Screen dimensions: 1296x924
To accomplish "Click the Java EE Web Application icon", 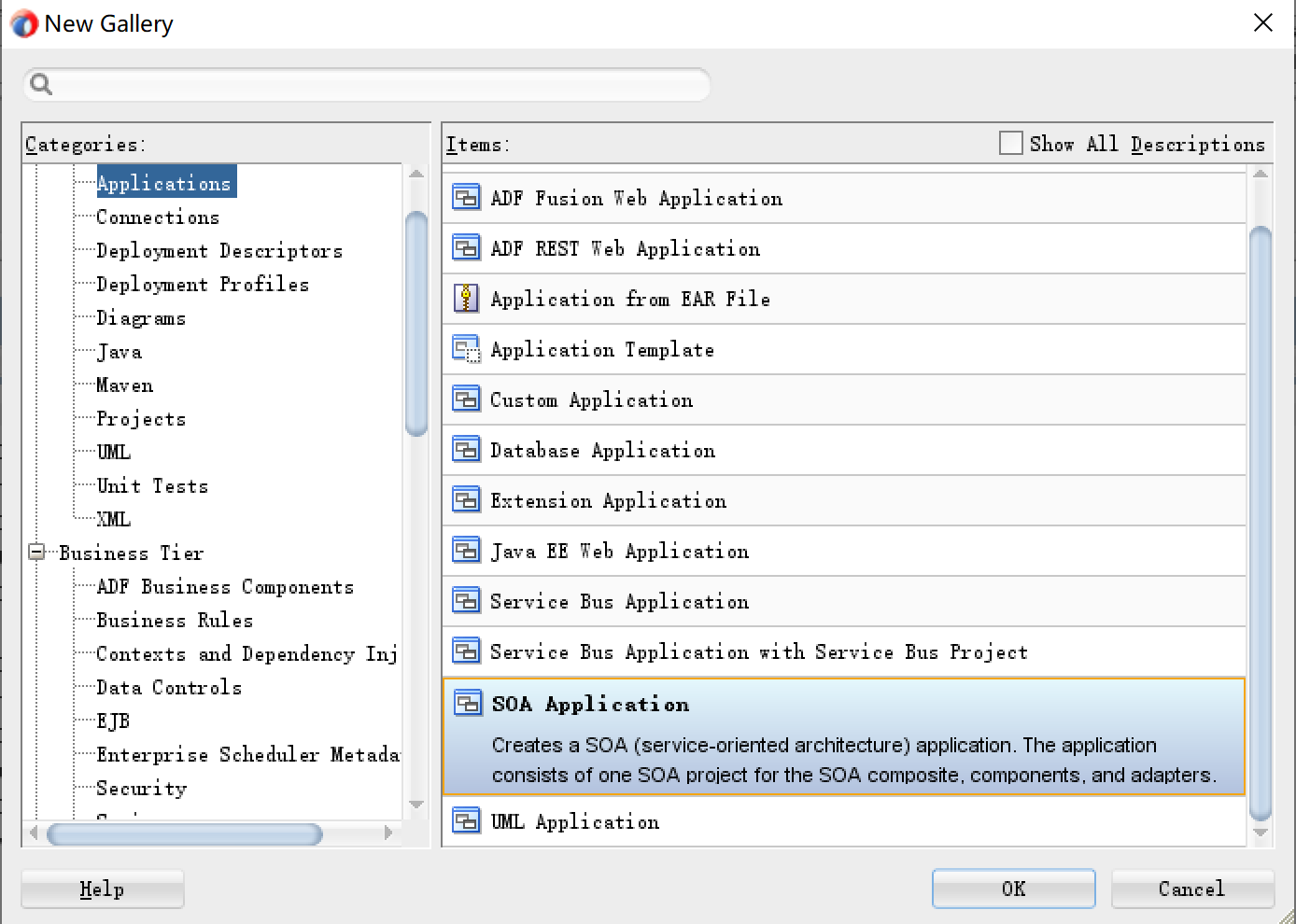I will [x=466, y=550].
